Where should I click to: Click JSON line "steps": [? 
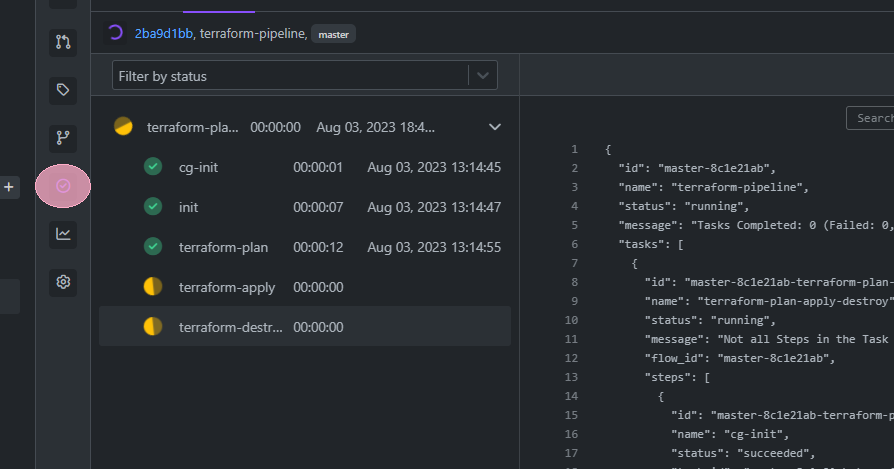pos(677,377)
